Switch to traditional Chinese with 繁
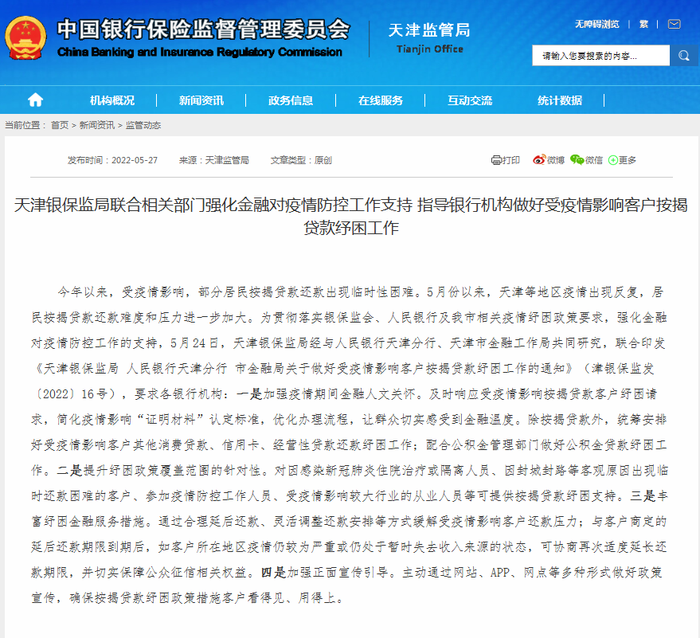The height and width of the screenshot is (638, 700). [x=643, y=24]
